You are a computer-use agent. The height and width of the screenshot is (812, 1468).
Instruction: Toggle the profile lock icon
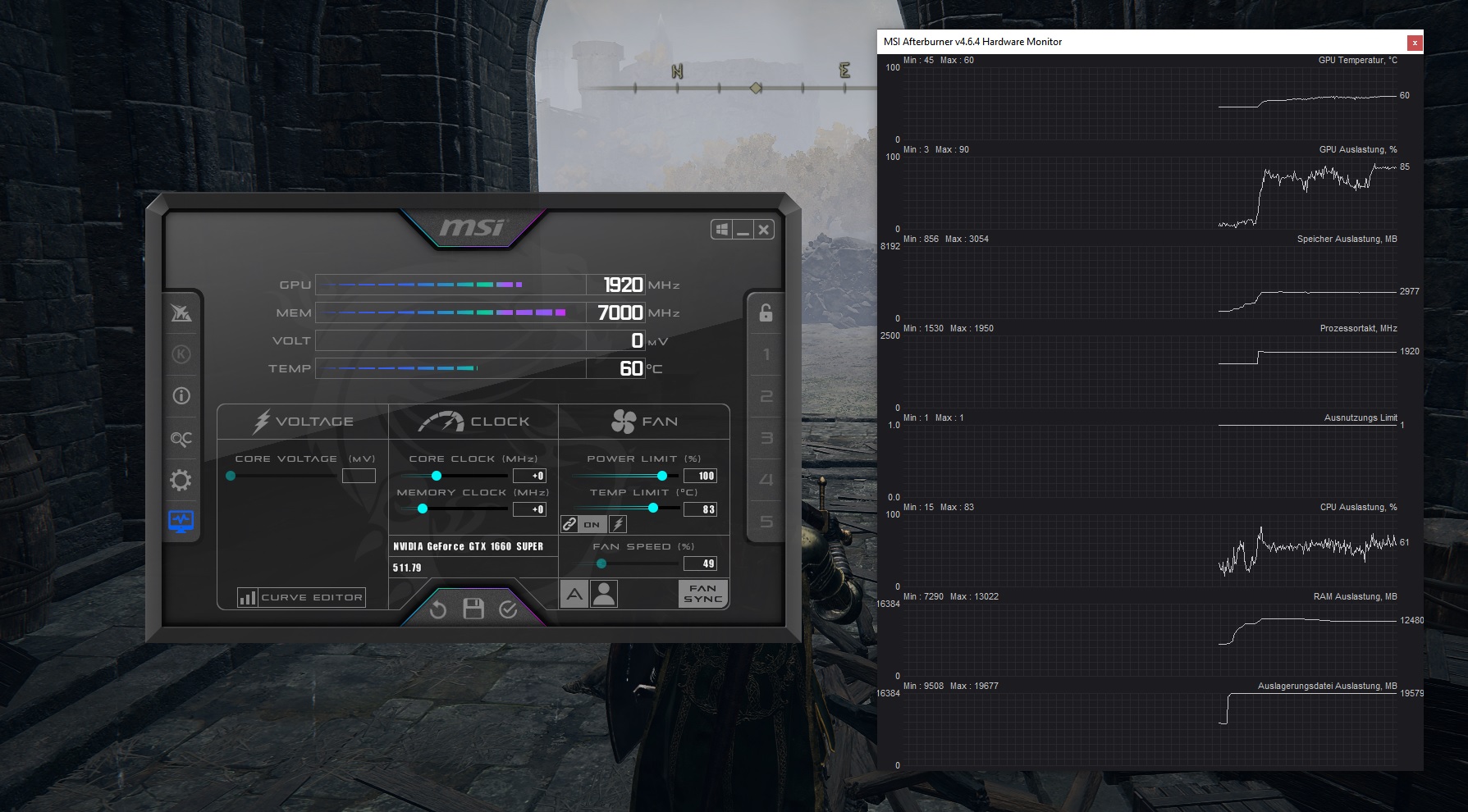pos(766,312)
